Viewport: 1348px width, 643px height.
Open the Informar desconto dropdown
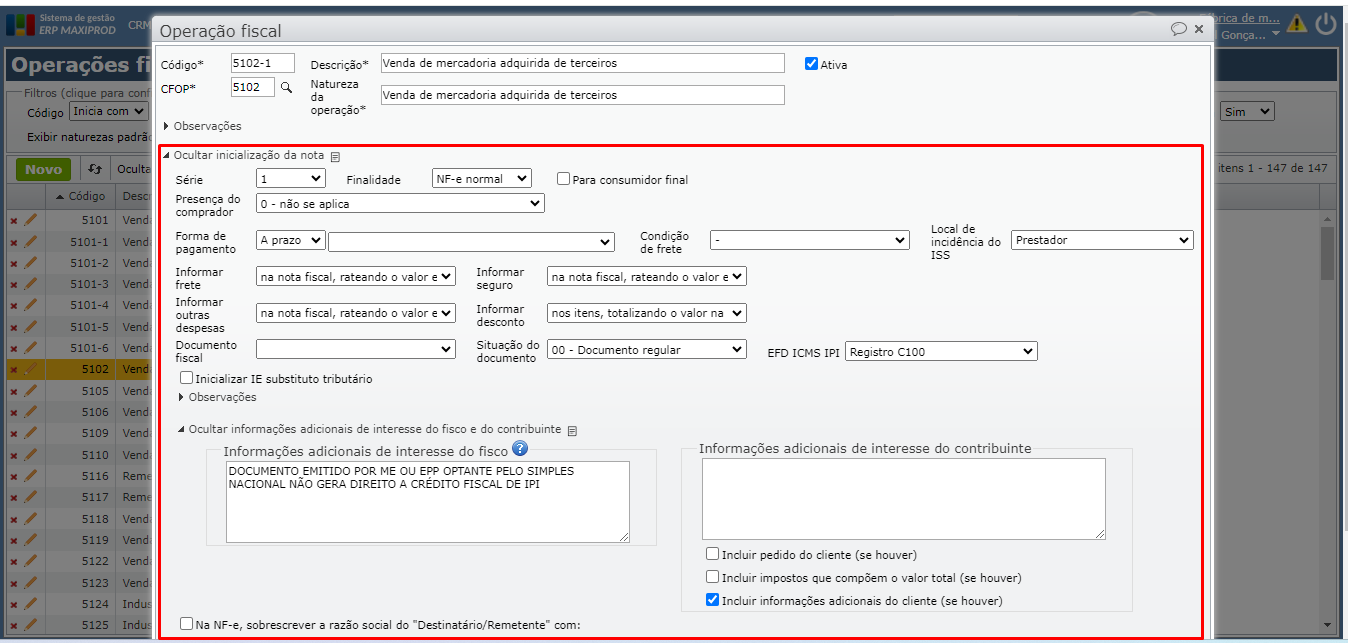click(647, 313)
